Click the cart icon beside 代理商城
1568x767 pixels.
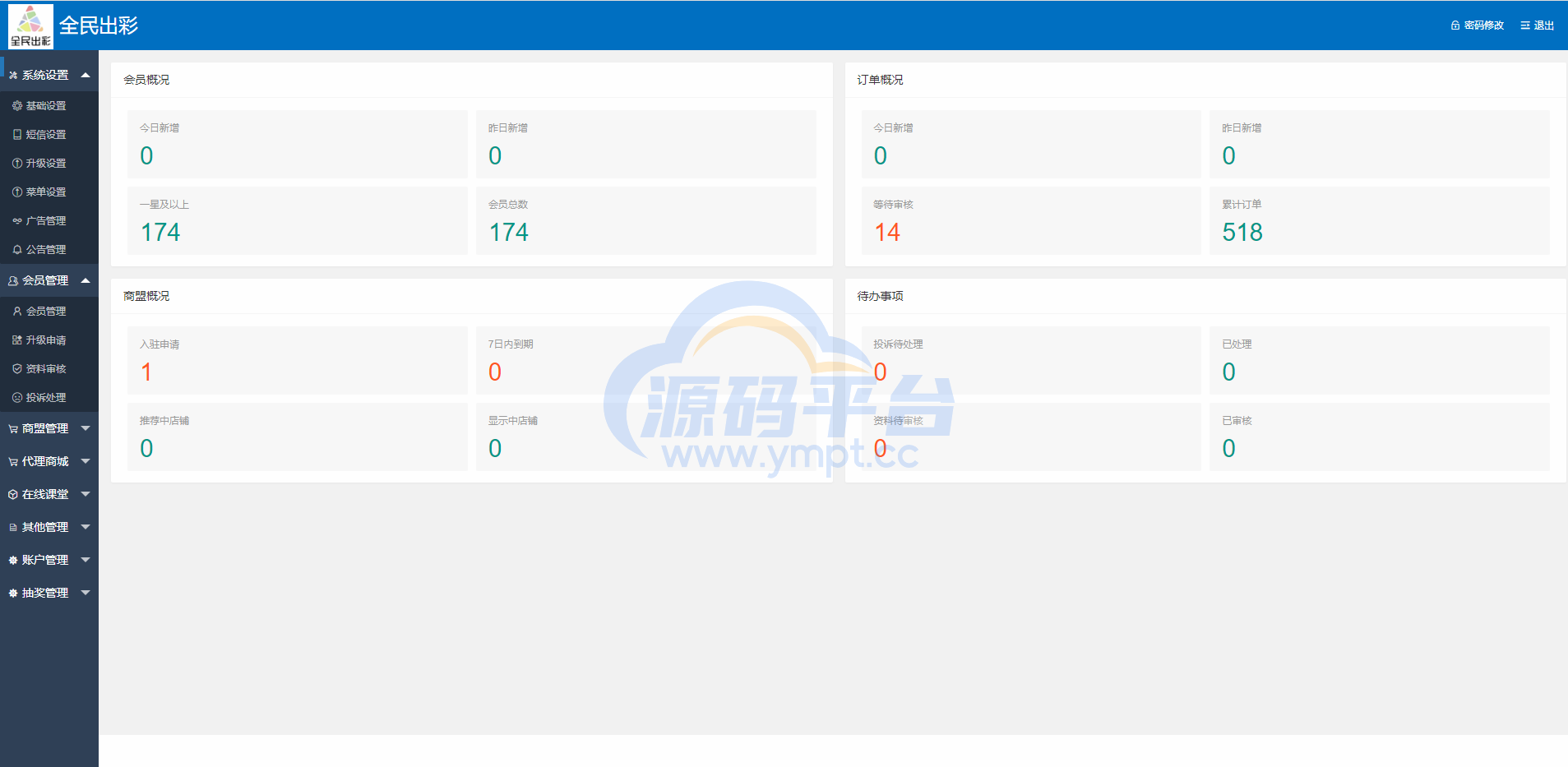[x=13, y=462]
